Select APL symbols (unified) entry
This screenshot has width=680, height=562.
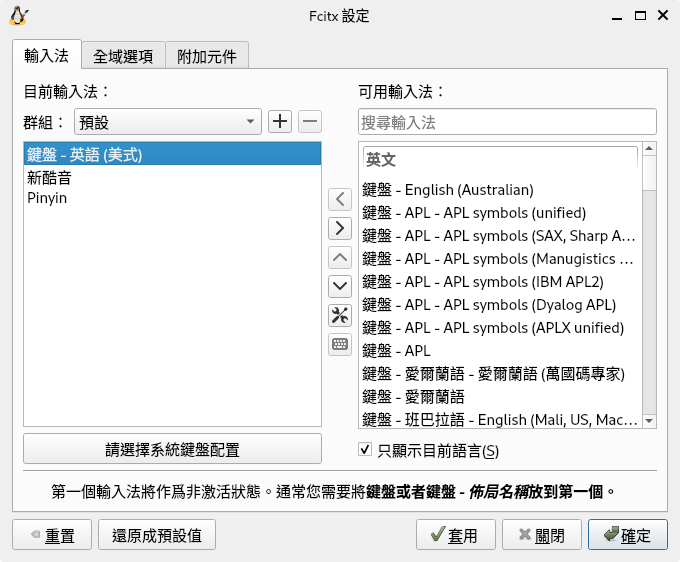(x=500, y=213)
